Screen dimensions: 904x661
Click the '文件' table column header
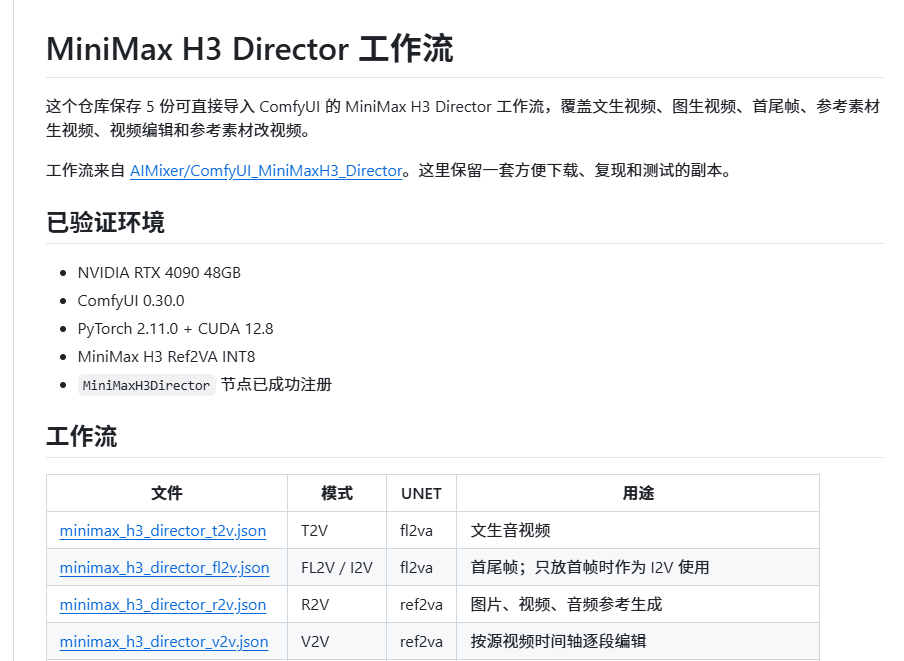(167, 493)
